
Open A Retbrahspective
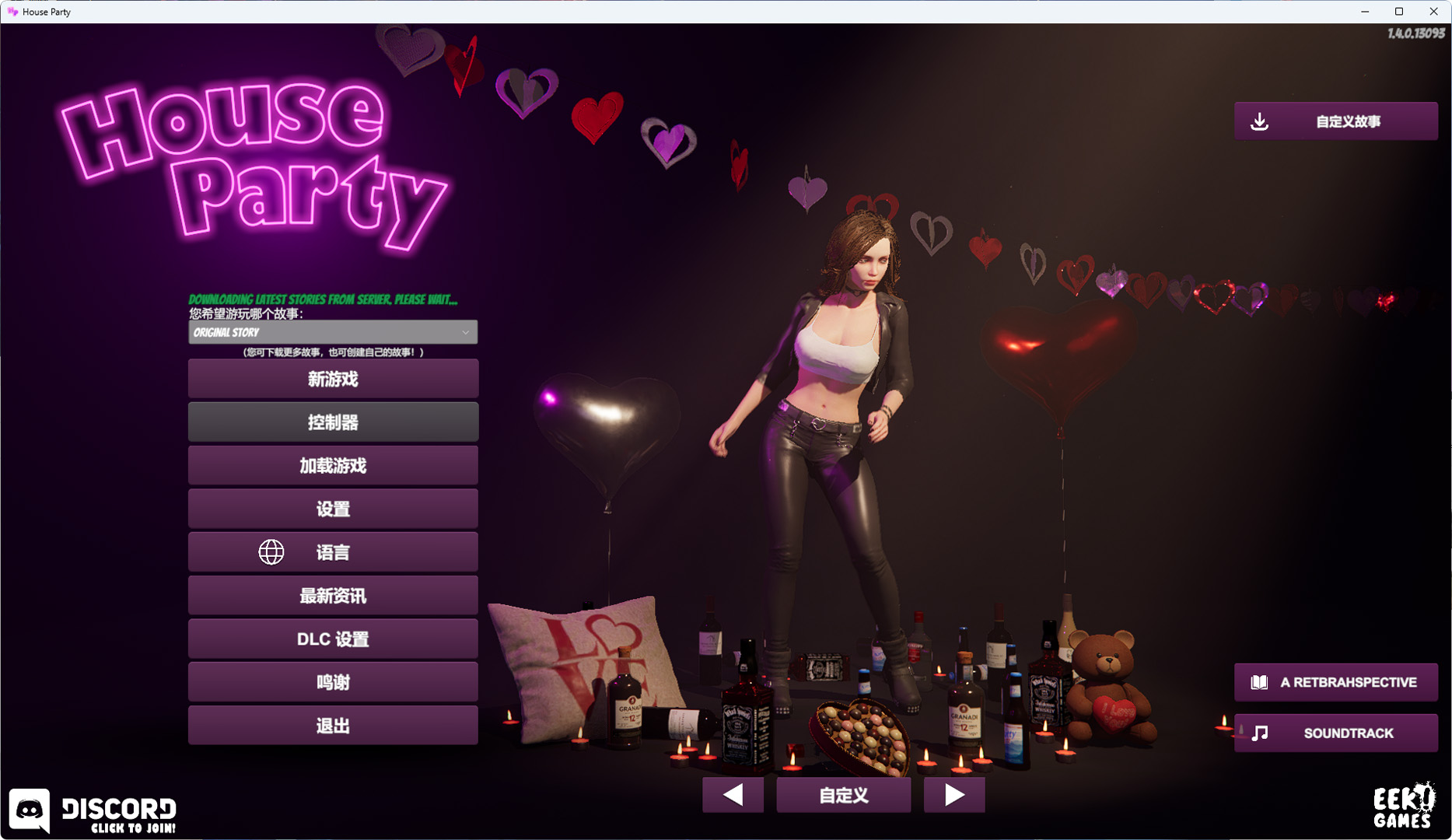pyautogui.click(x=1335, y=682)
